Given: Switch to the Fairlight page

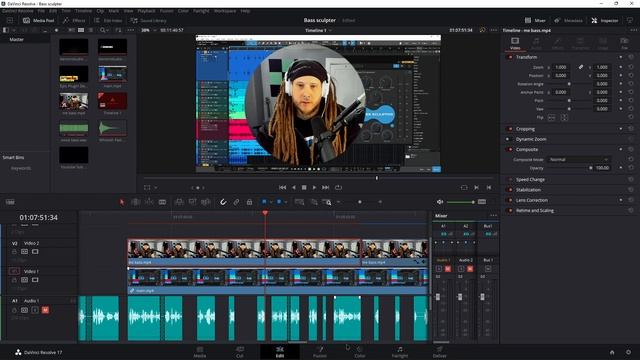Looking at the screenshot, I should coord(400,352).
